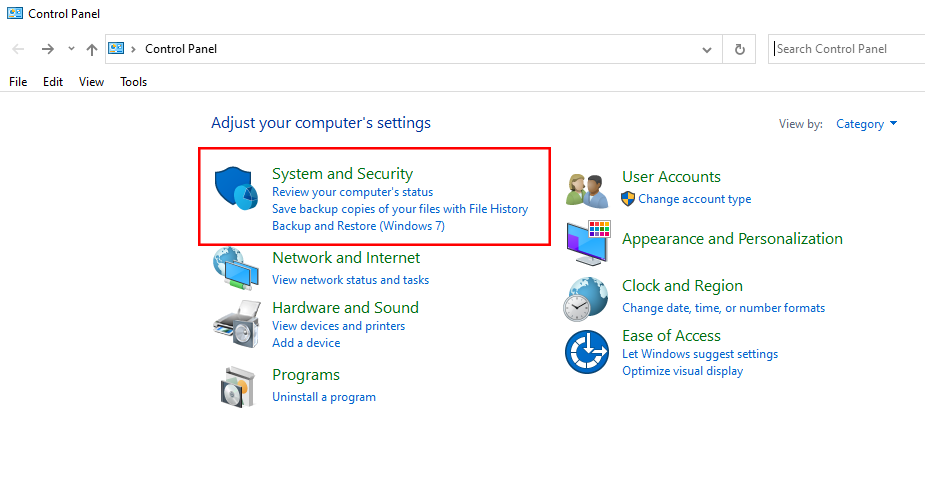
Task: Click the Appearance and Personalization monitor icon
Action: pyautogui.click(x=587, y=242)
